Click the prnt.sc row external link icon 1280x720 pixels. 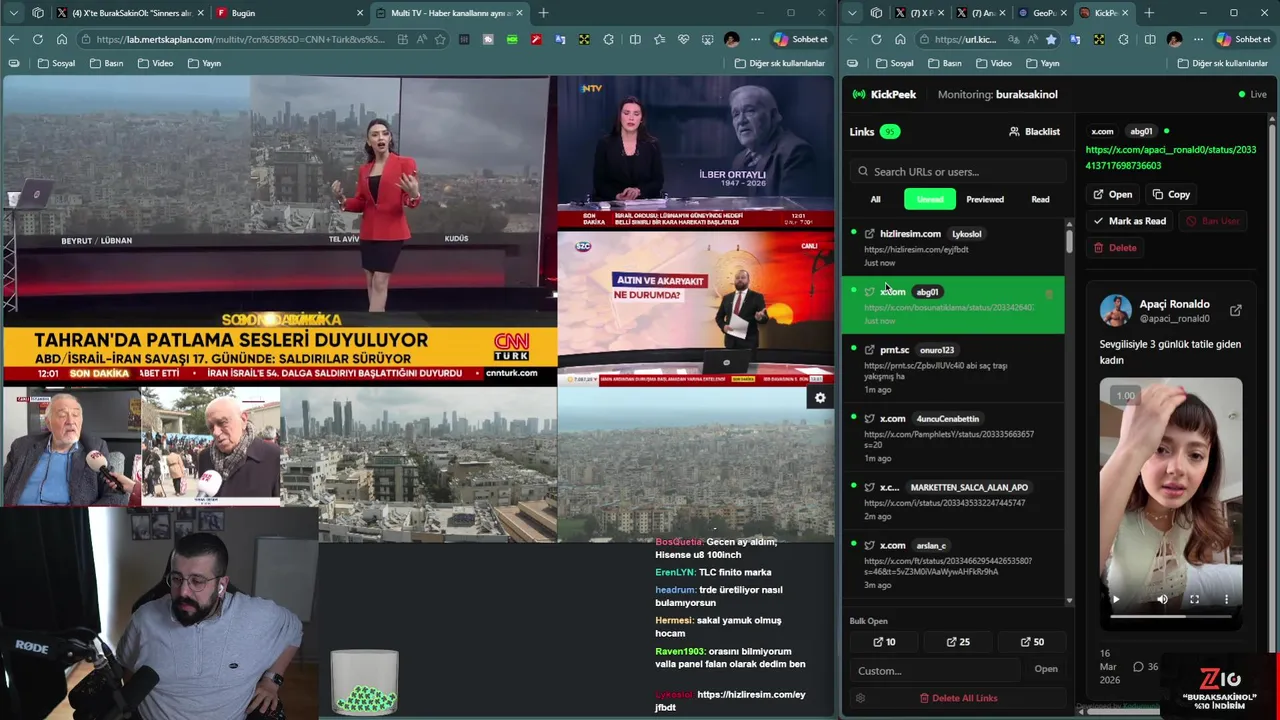tap(869, 350)
